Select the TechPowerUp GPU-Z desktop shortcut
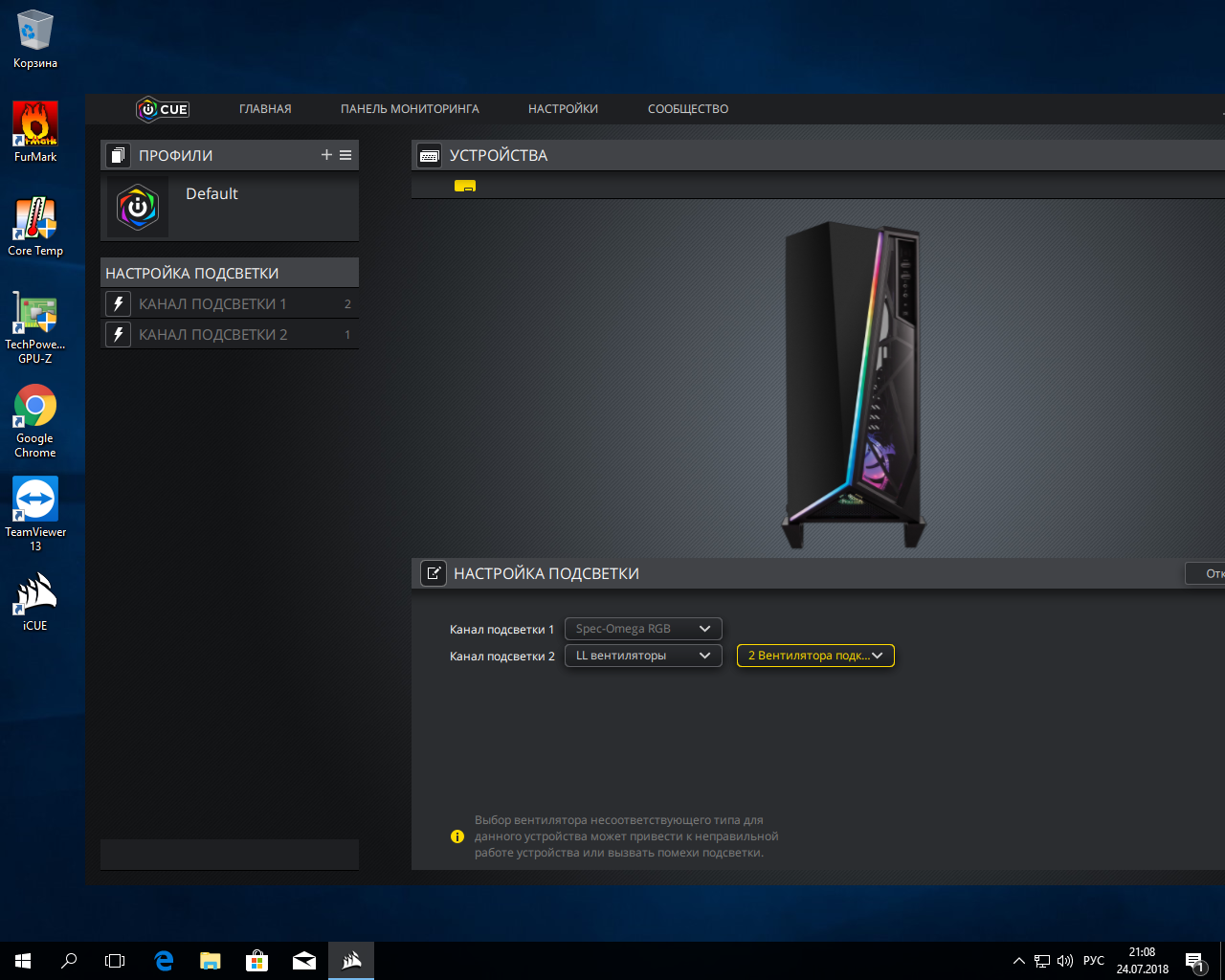 [35, 327]
